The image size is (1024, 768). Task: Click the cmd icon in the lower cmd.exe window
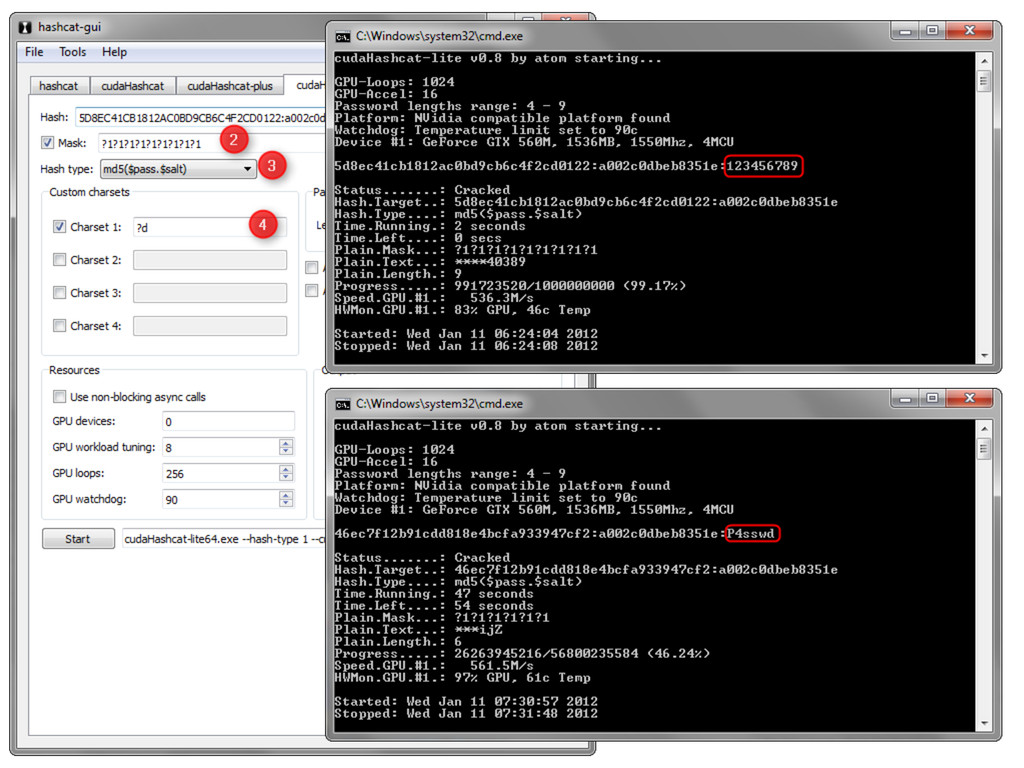coord(343,404)
